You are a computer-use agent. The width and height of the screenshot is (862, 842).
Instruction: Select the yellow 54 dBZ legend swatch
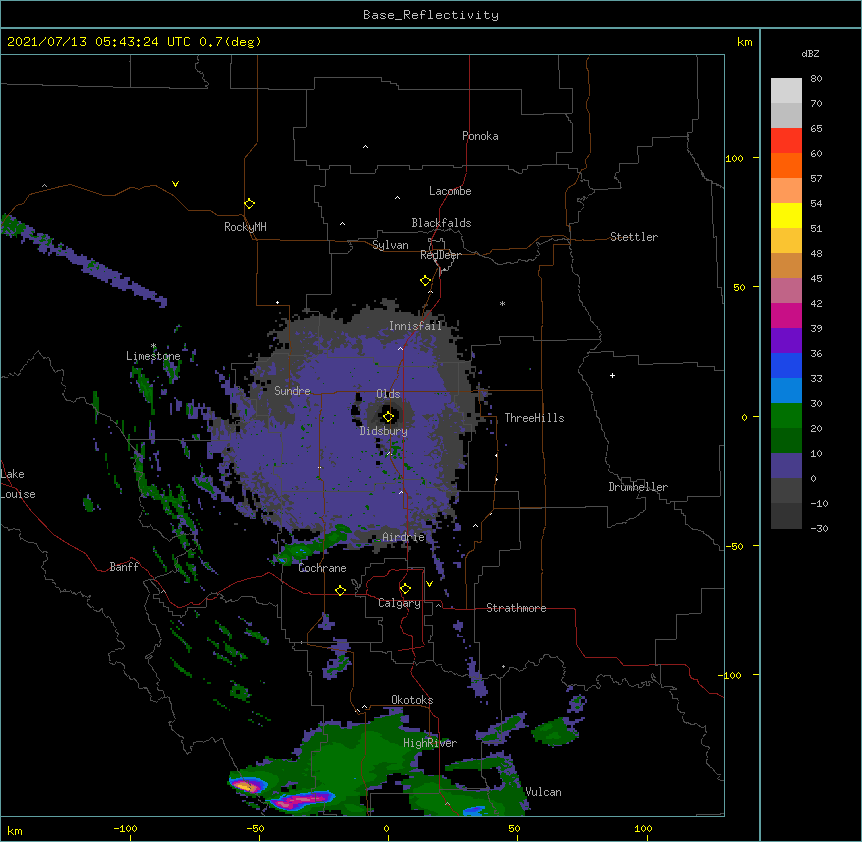(x=786, y=215)
